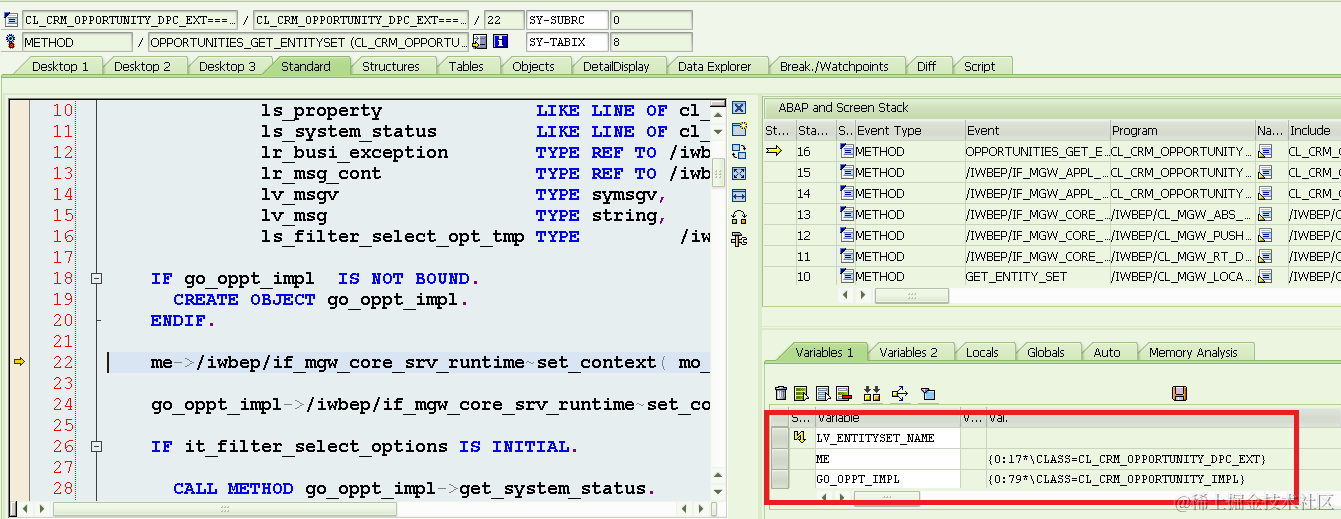Viewport: 1341px width, 519px height.
Task: Click the deselect-all rows icon in Variables toolbar
Action: pos(822,394)
